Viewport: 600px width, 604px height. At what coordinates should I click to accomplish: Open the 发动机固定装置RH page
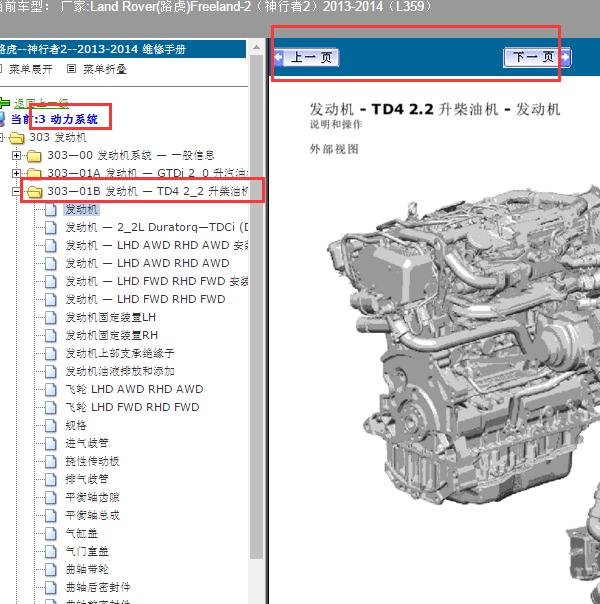[111, 336]
